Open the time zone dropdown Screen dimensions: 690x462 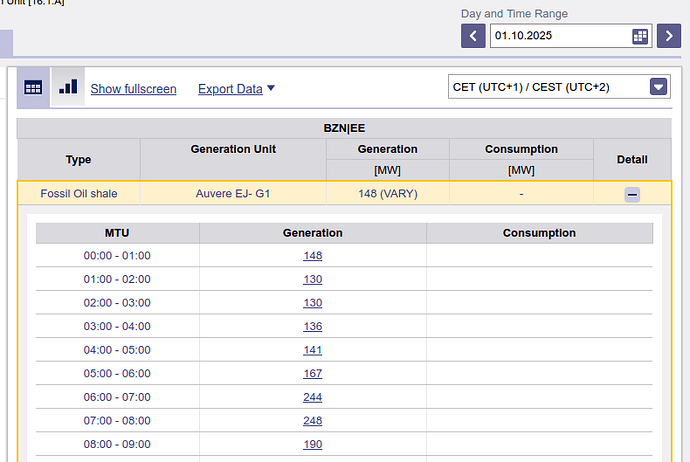pos(559,87)
